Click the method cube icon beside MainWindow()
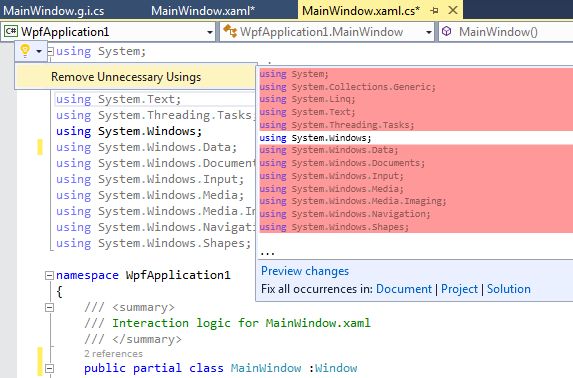The height and width of the screenshot is (378, 573). pos(447,31)
